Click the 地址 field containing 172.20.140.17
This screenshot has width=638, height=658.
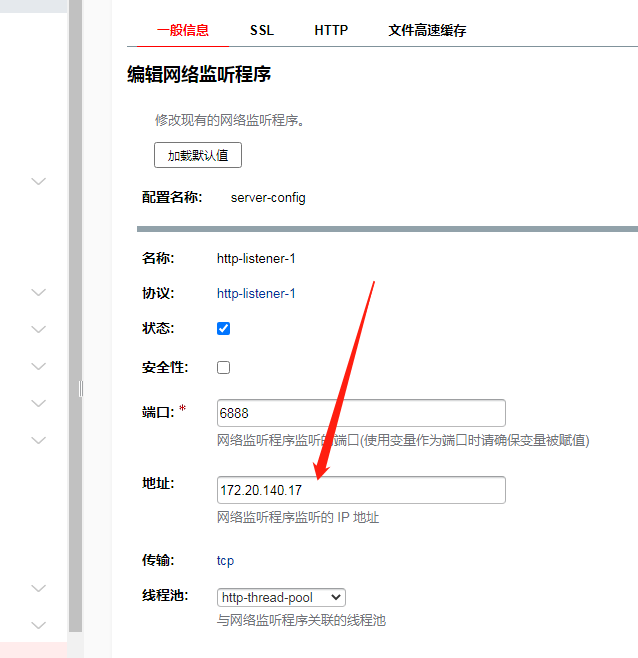(360, 490)
